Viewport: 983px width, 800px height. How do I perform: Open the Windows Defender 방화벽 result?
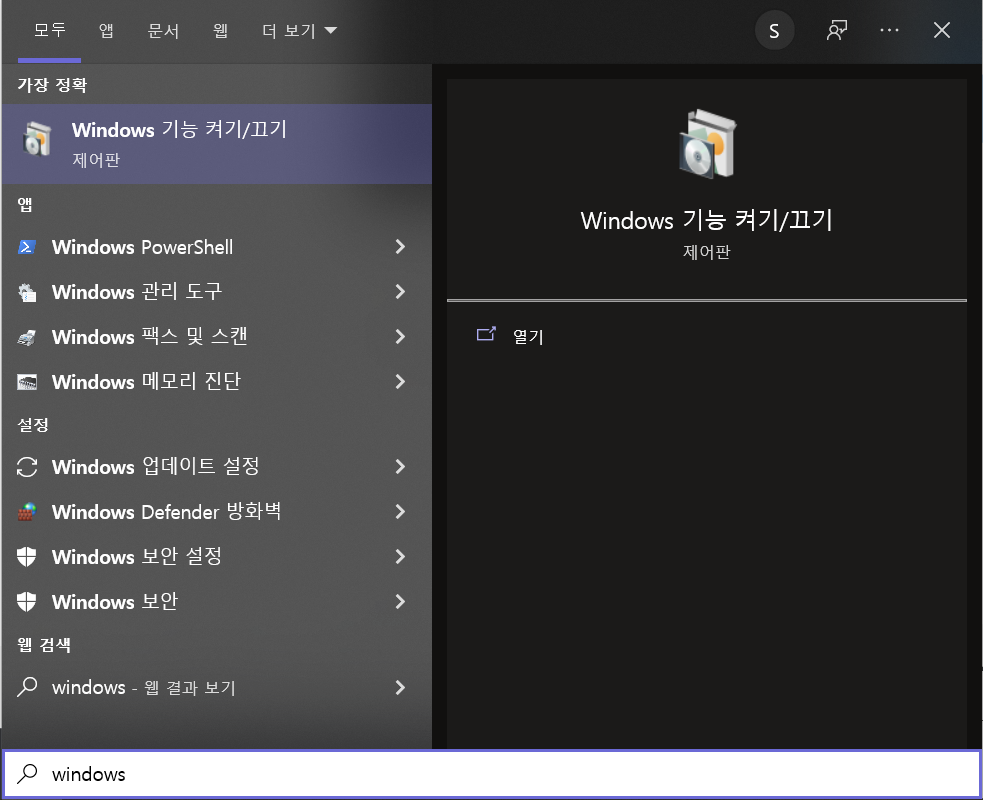click(x=217, y=512)
